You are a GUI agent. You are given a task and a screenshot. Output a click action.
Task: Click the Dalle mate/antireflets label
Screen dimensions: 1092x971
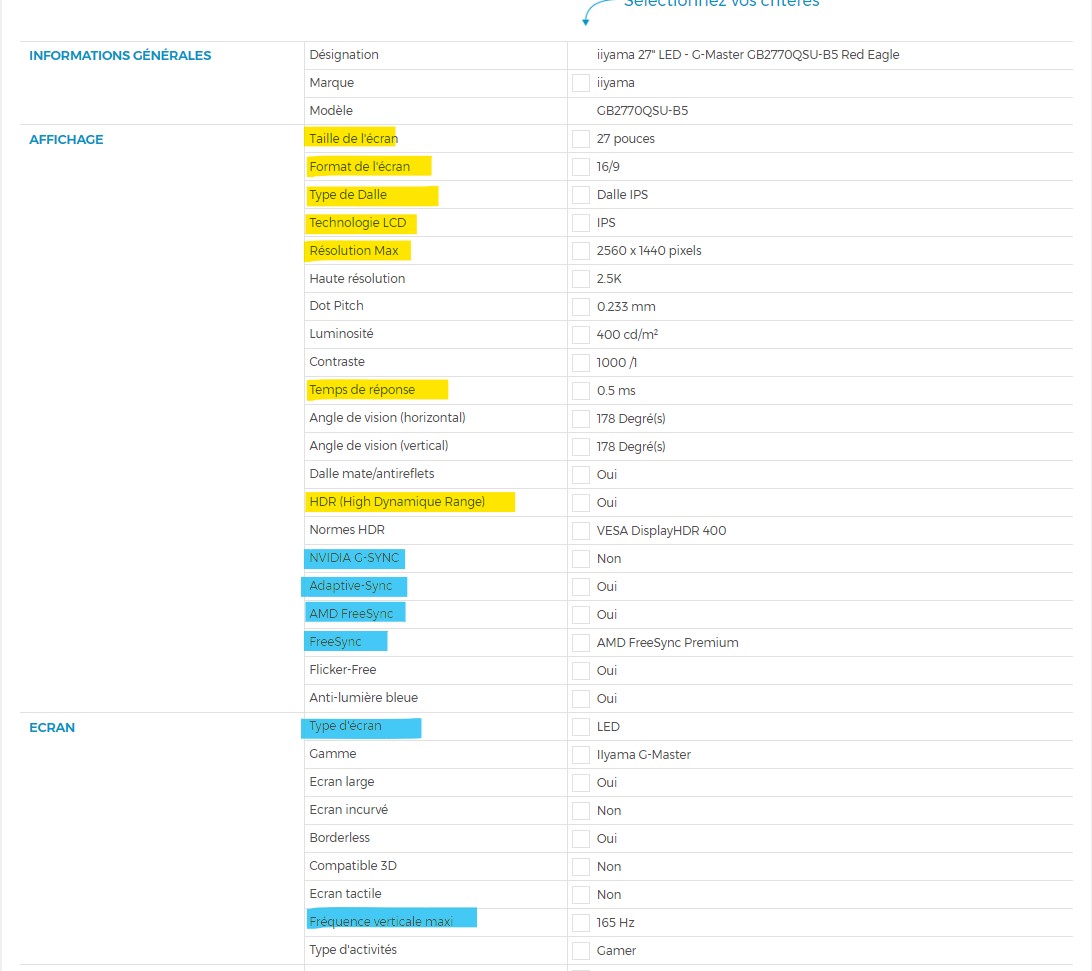coord(372,473)
